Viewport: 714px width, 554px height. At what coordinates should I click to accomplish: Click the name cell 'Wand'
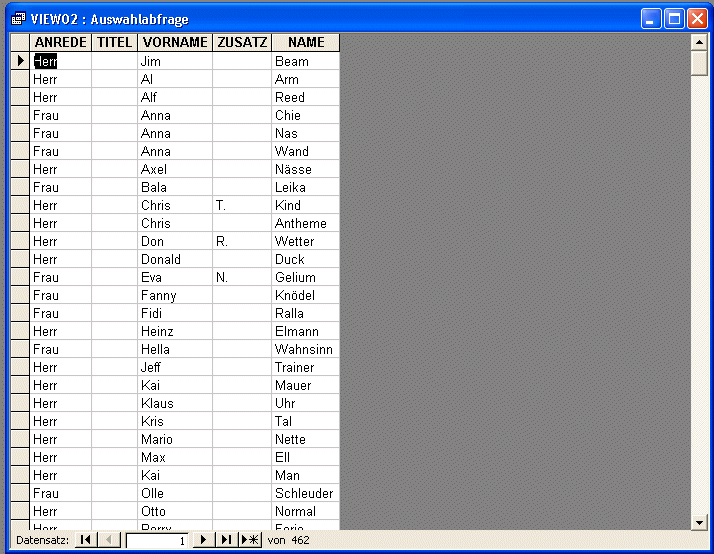click(306, 151)
